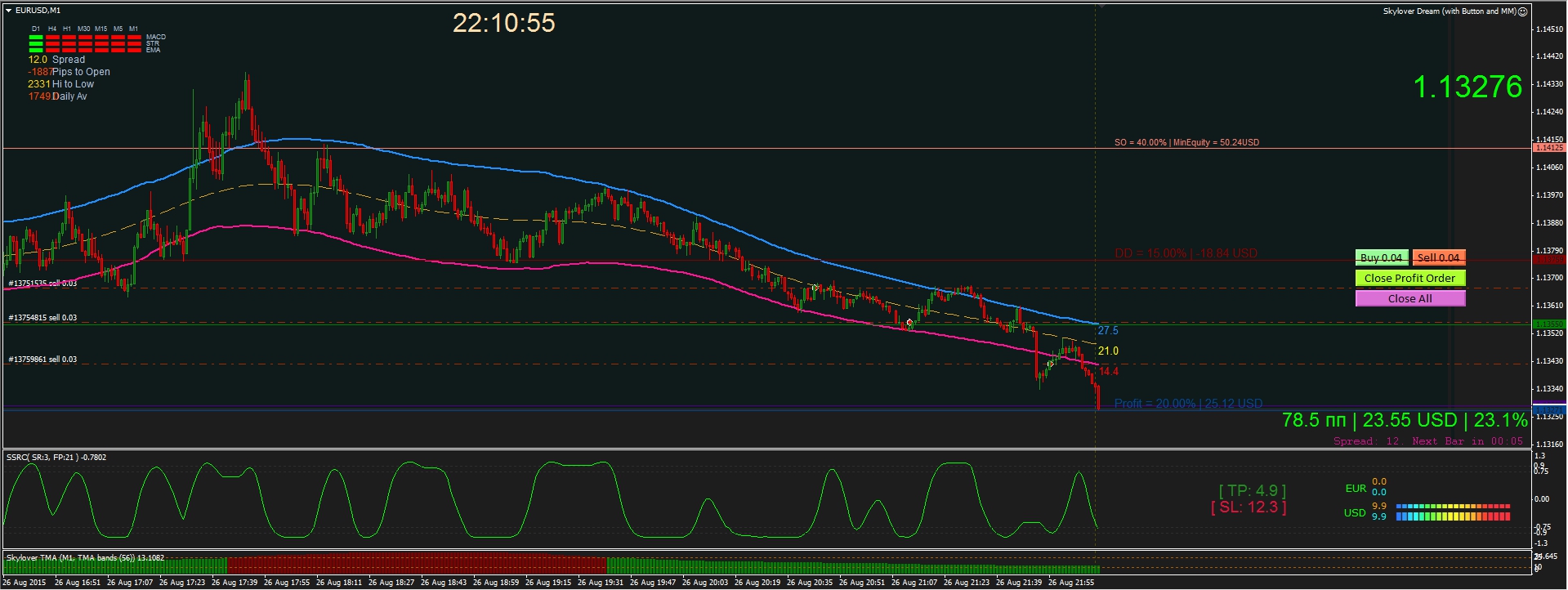1568x590 pixels.
Task: Click the Spread: 12. Next Bar text
Action: pyautogui.click(x=1428, y=441)
